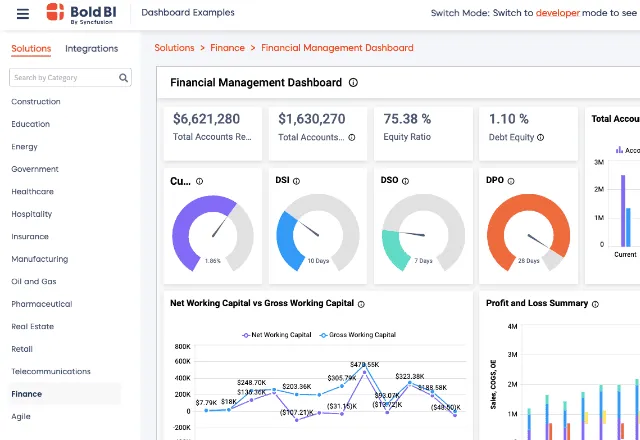The image size is (640, 440).
Task: Click info icon beside Net Working Capital chart title
Action: (361, 303)
